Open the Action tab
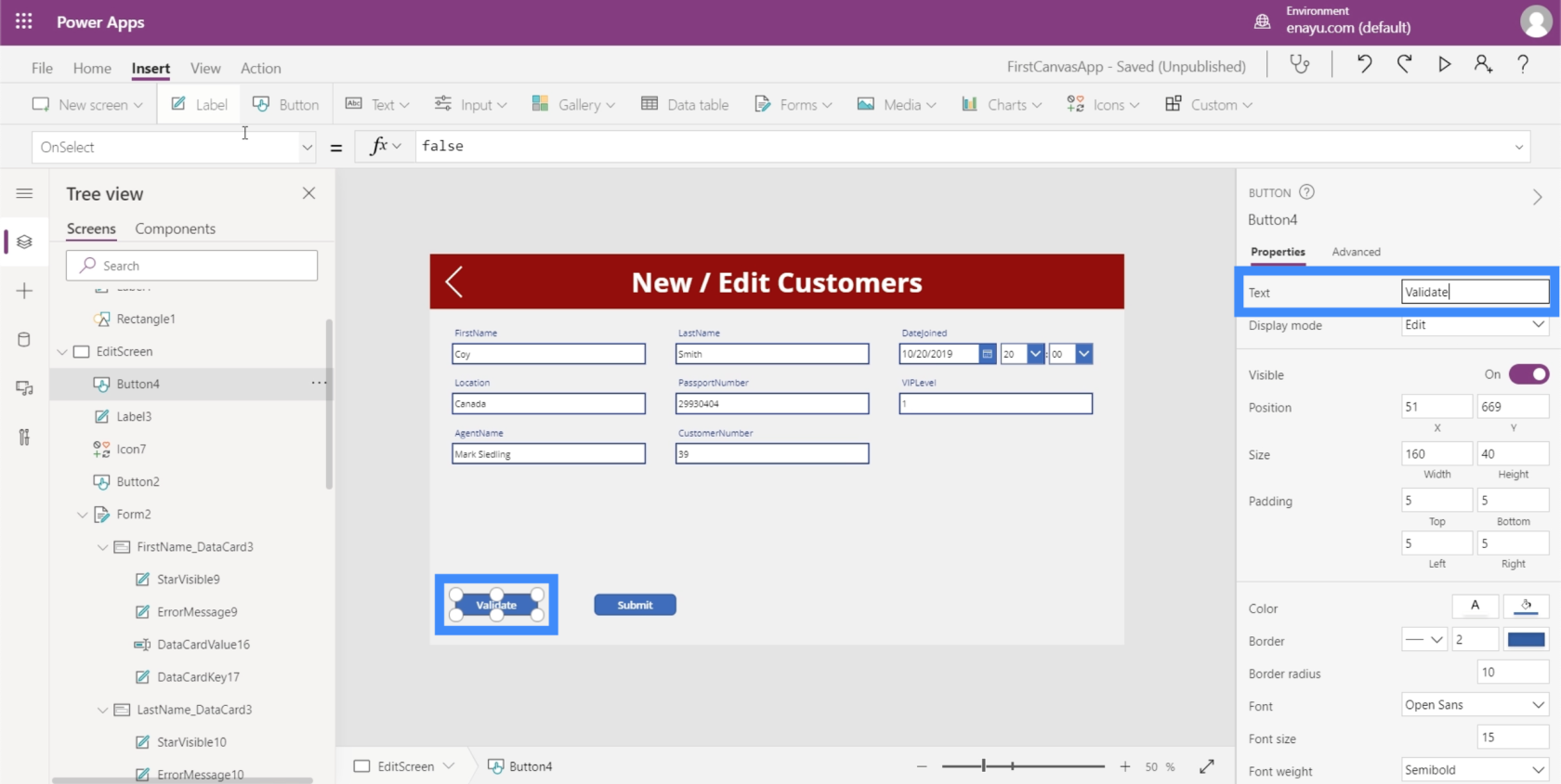Screen dimensions: 1561x784 [260, 68]
